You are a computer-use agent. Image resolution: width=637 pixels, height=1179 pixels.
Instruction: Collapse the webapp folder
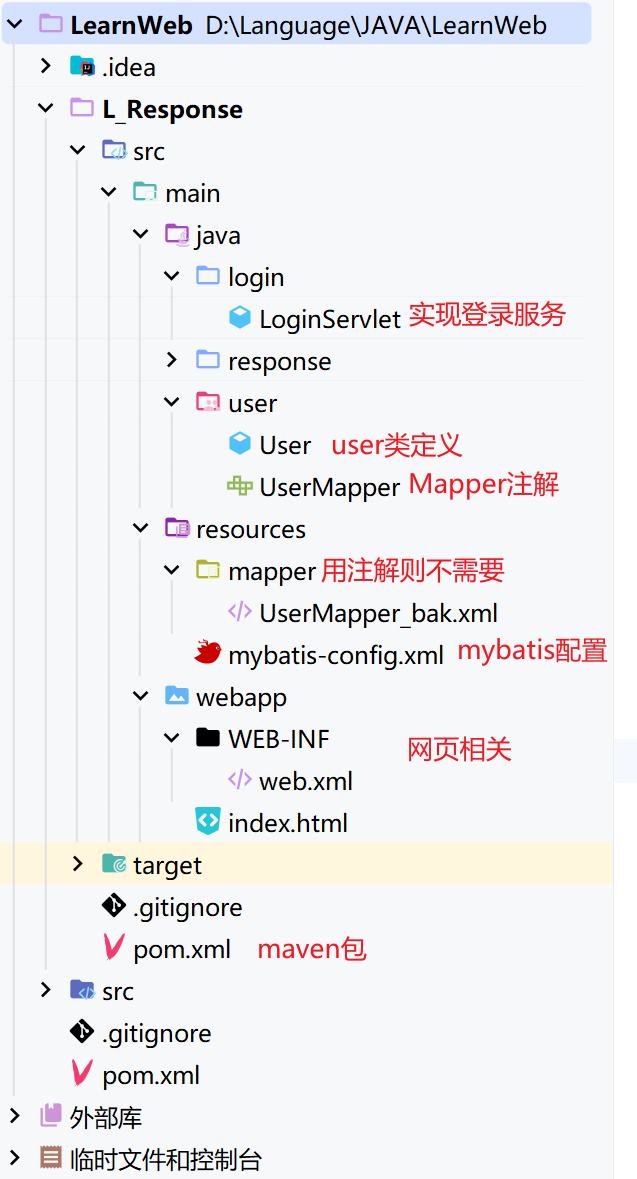tap(141, 696)
